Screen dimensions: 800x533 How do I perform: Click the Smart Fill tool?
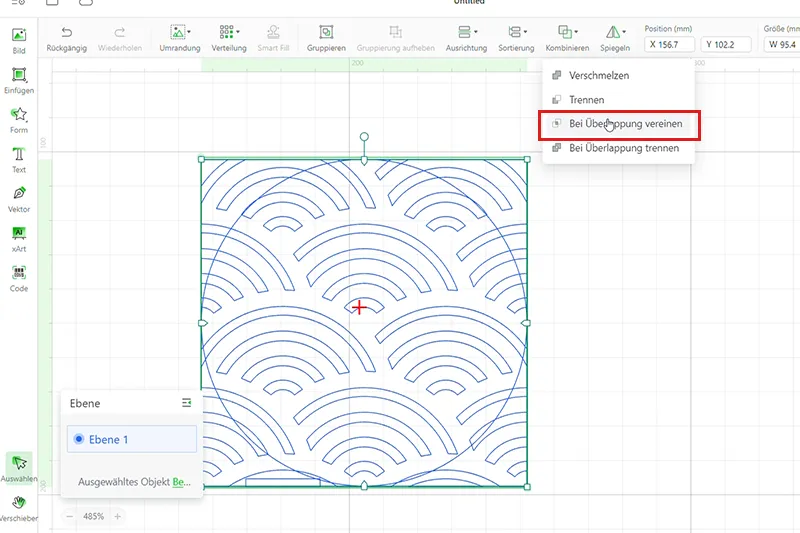(x=273, y=39)
